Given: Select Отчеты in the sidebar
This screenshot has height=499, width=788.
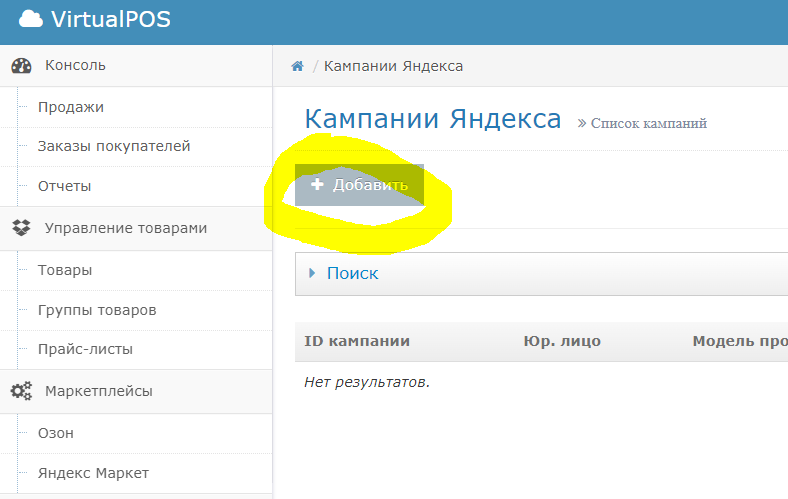Looking at the screenshot, I should [x=65, y=186].
